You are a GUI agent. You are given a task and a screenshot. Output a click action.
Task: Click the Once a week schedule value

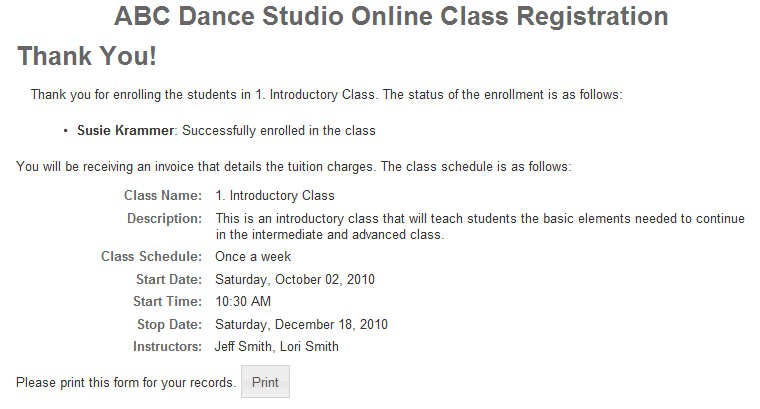253,256
